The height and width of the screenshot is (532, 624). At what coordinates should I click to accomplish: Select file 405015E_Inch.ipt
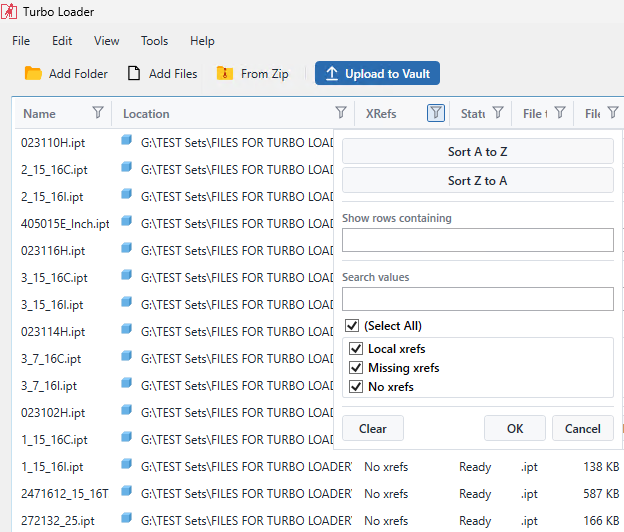pyautogui.click(x=65, y=224)
